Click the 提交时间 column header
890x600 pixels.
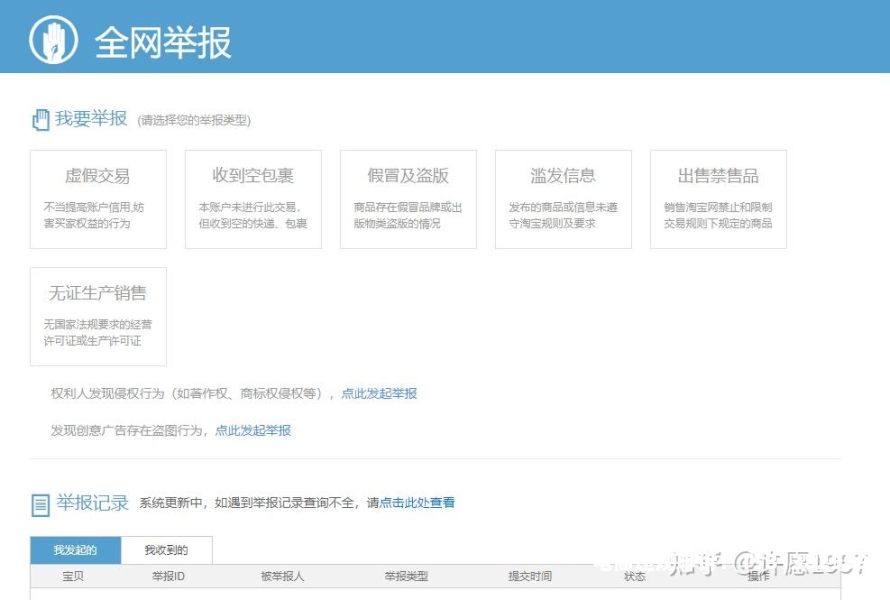pyautogui.click(x=529, y=577)
